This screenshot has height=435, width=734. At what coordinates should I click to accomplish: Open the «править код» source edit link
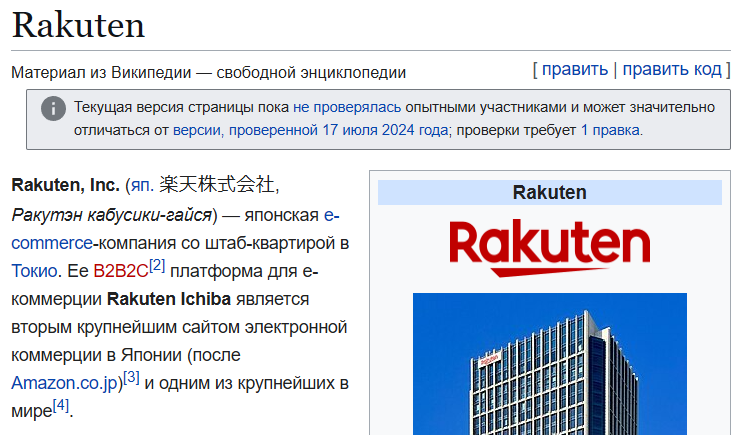[x=672, y=69]
